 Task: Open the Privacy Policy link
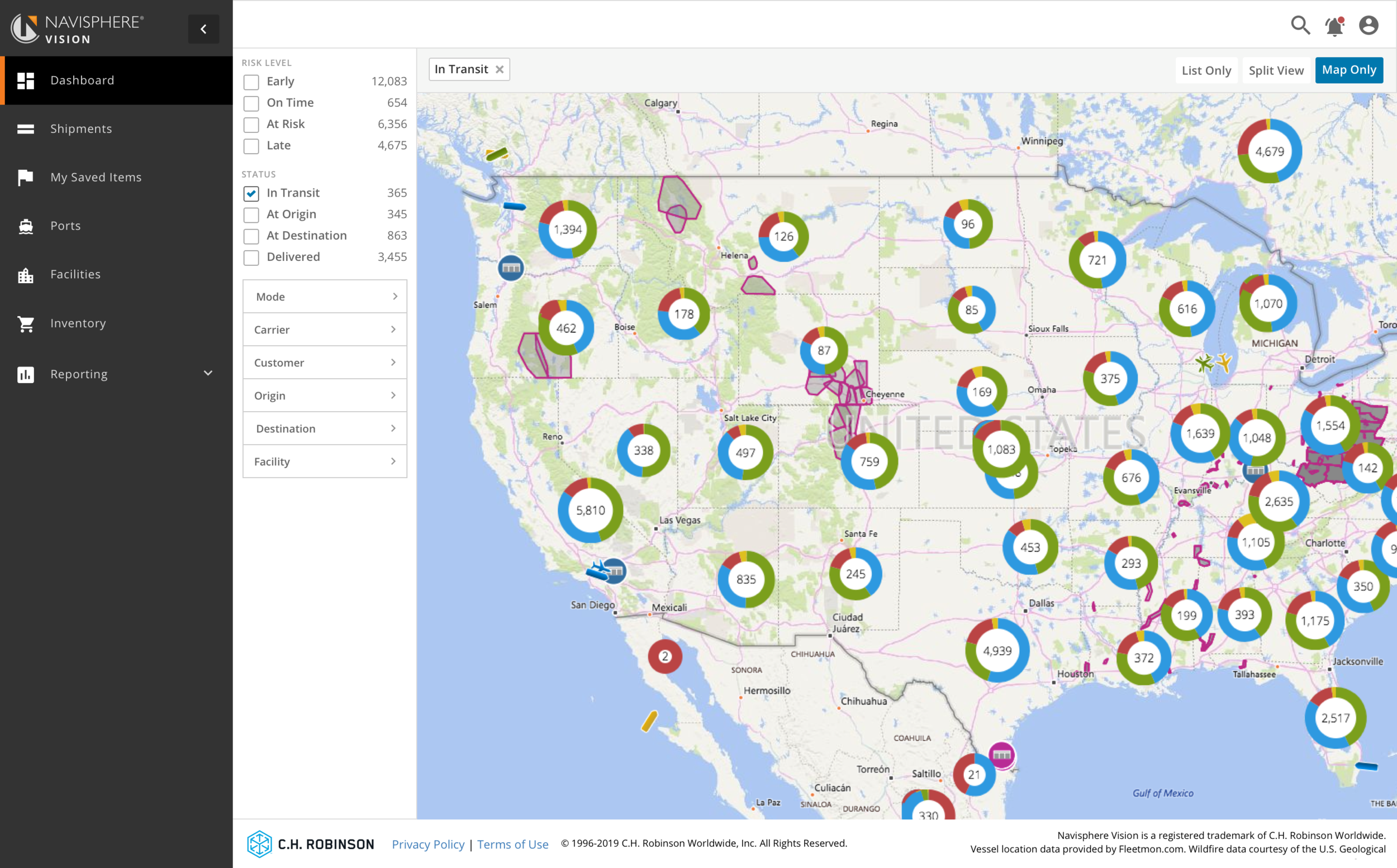(428, 844)
